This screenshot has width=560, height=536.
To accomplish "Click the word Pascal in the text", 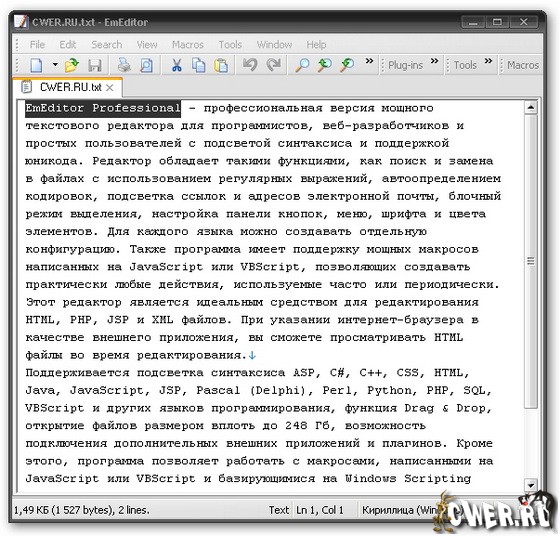I will point(218,390).
